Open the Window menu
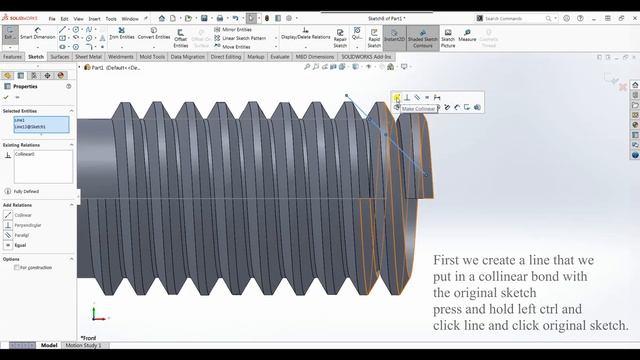The width and height of the screenshot is (640, 360). [x=130, y=19]
